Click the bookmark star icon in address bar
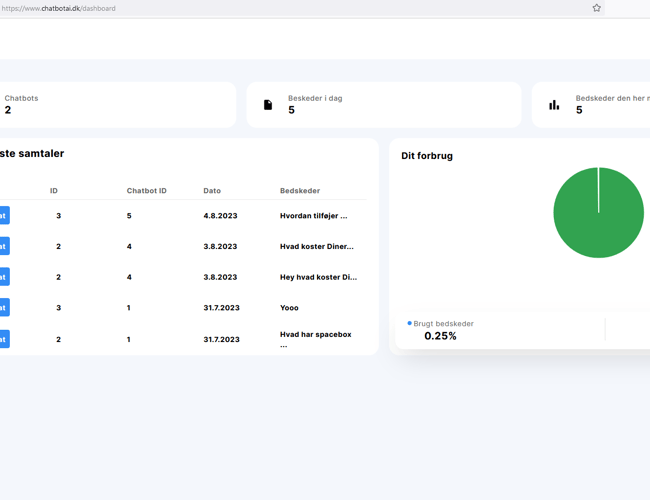Screen dimensions: 650x500 click(596, 8)
